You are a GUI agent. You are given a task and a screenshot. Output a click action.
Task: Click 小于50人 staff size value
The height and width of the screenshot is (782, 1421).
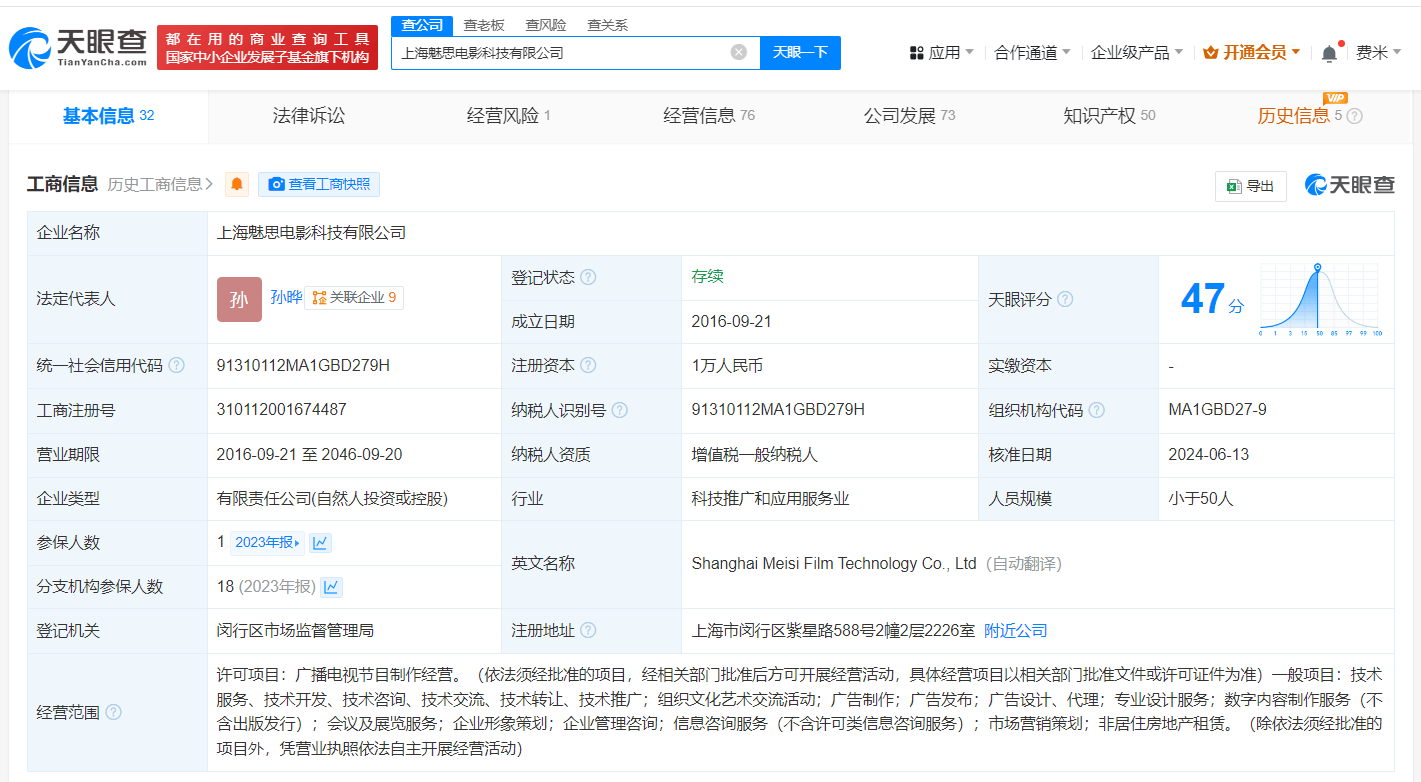(x=1201, y=498)
